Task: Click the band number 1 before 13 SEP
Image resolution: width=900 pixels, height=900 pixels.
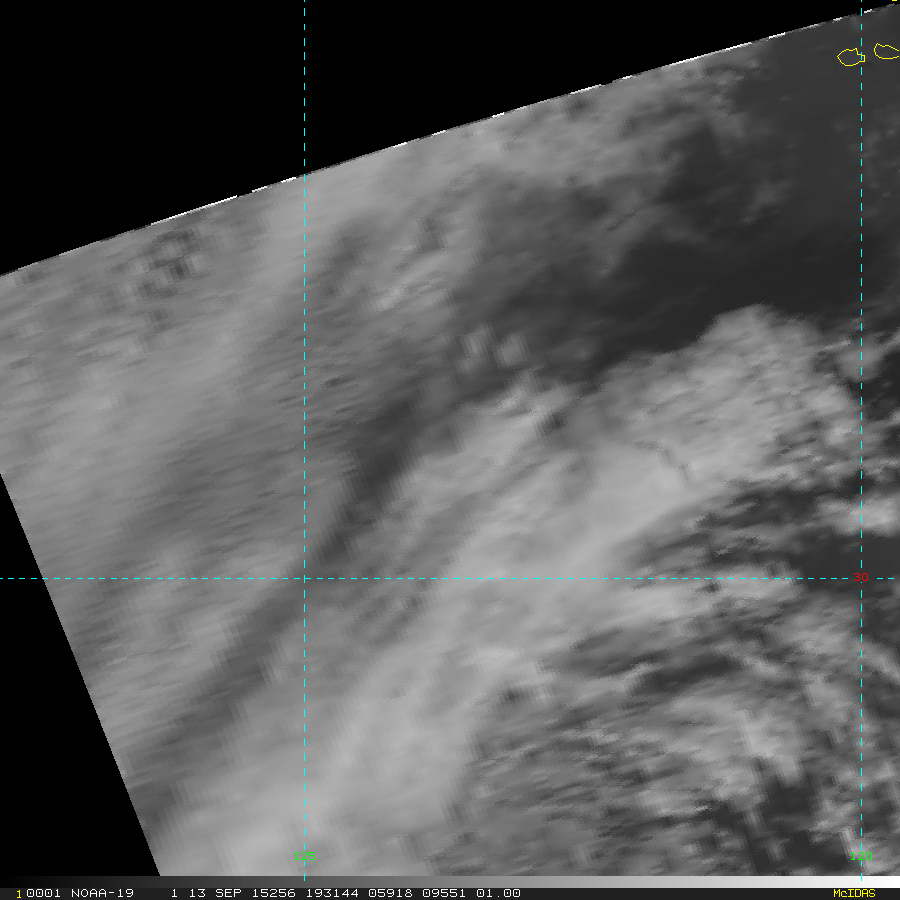Action: 174,893
